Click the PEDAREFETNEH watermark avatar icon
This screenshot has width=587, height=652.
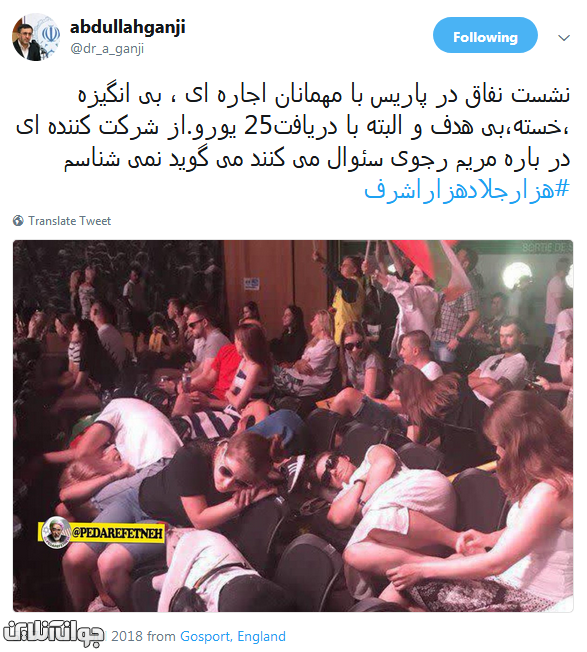pyautogui.click(x=57, y=532)
